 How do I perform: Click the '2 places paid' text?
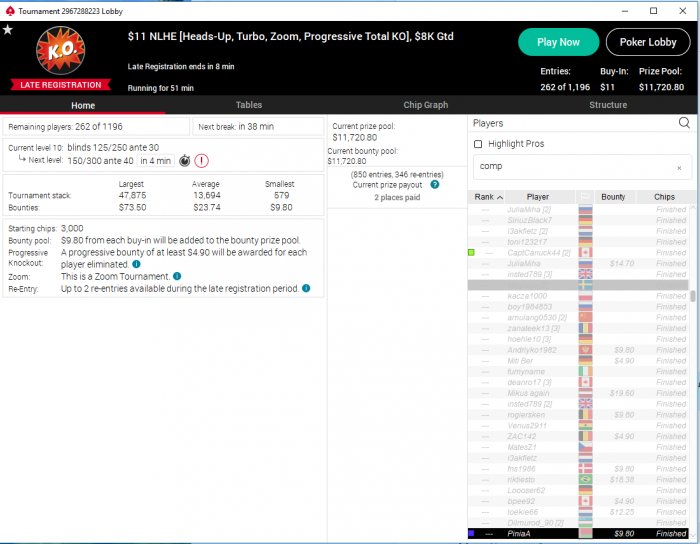[397, 197]
